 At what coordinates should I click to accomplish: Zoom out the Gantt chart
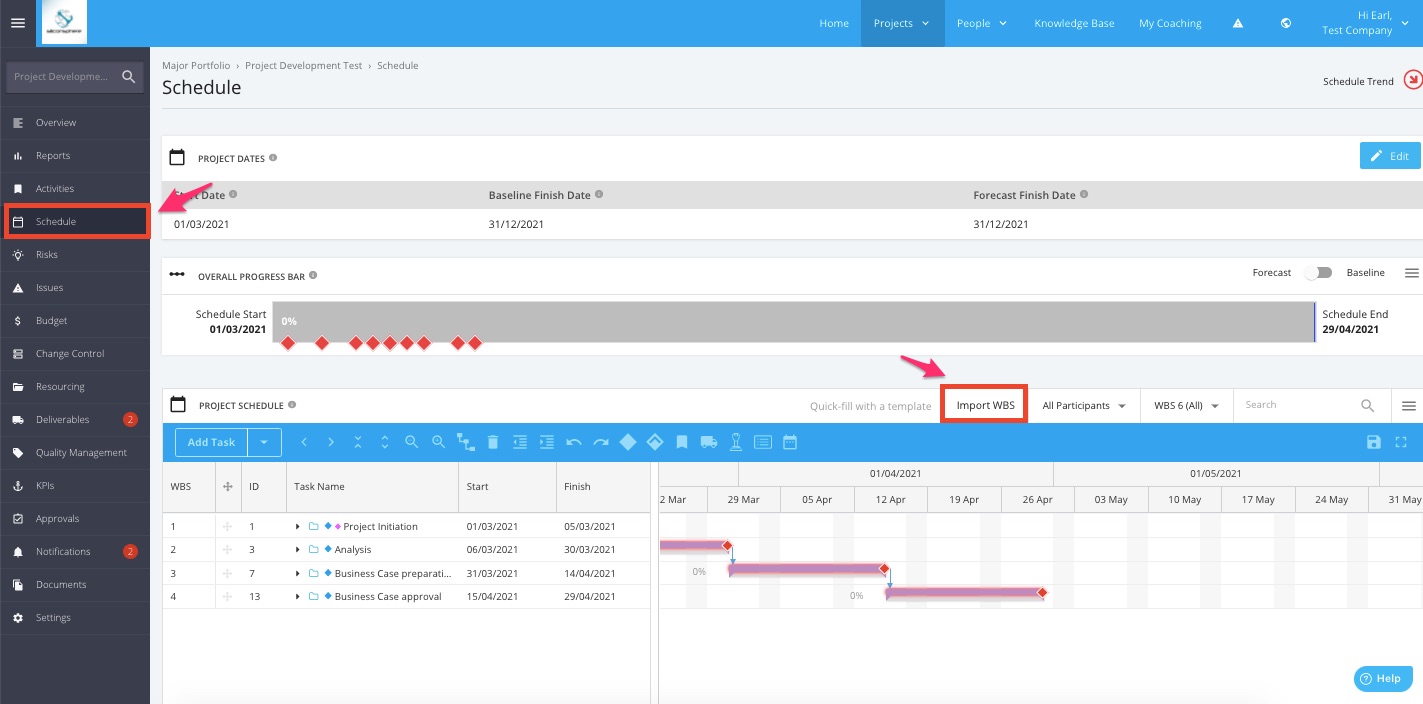tap(412, 442)
